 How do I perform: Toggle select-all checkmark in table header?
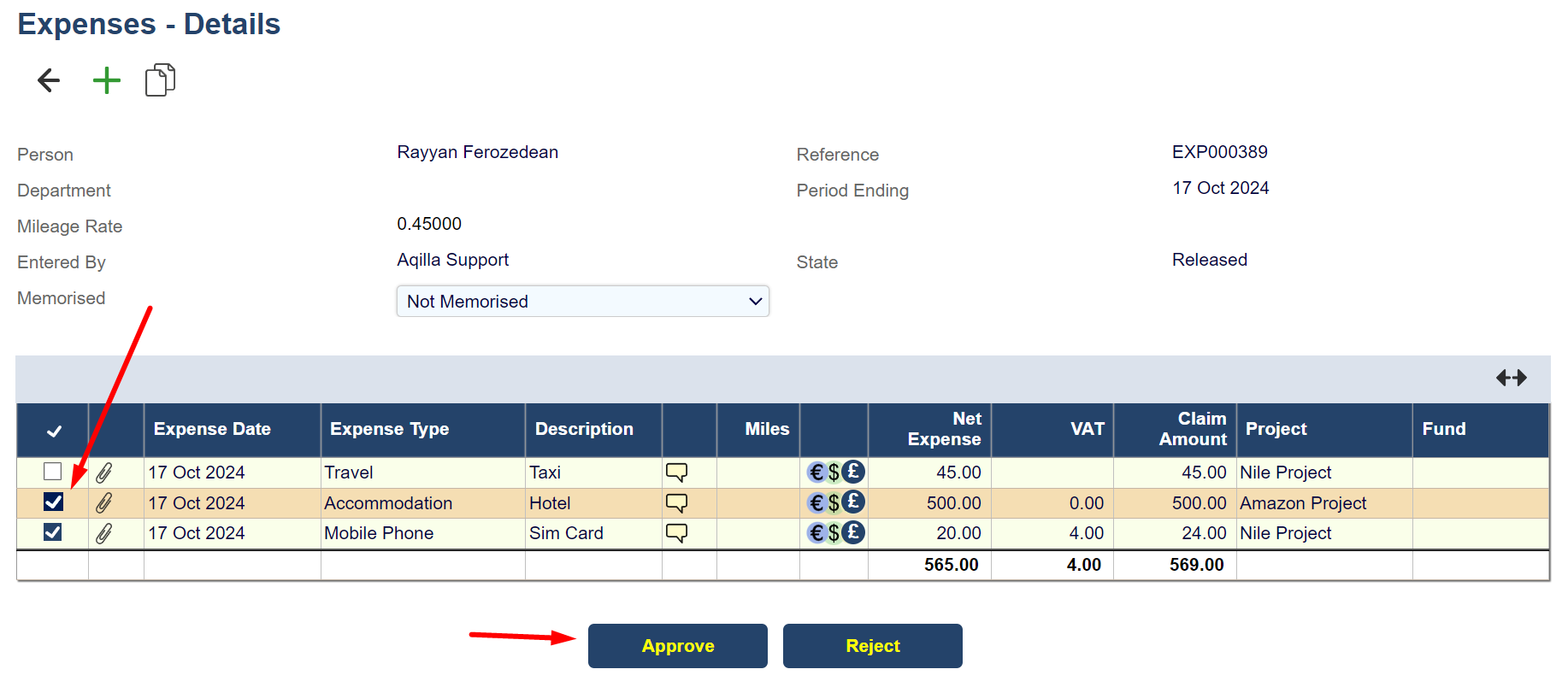tap(54, 431)
